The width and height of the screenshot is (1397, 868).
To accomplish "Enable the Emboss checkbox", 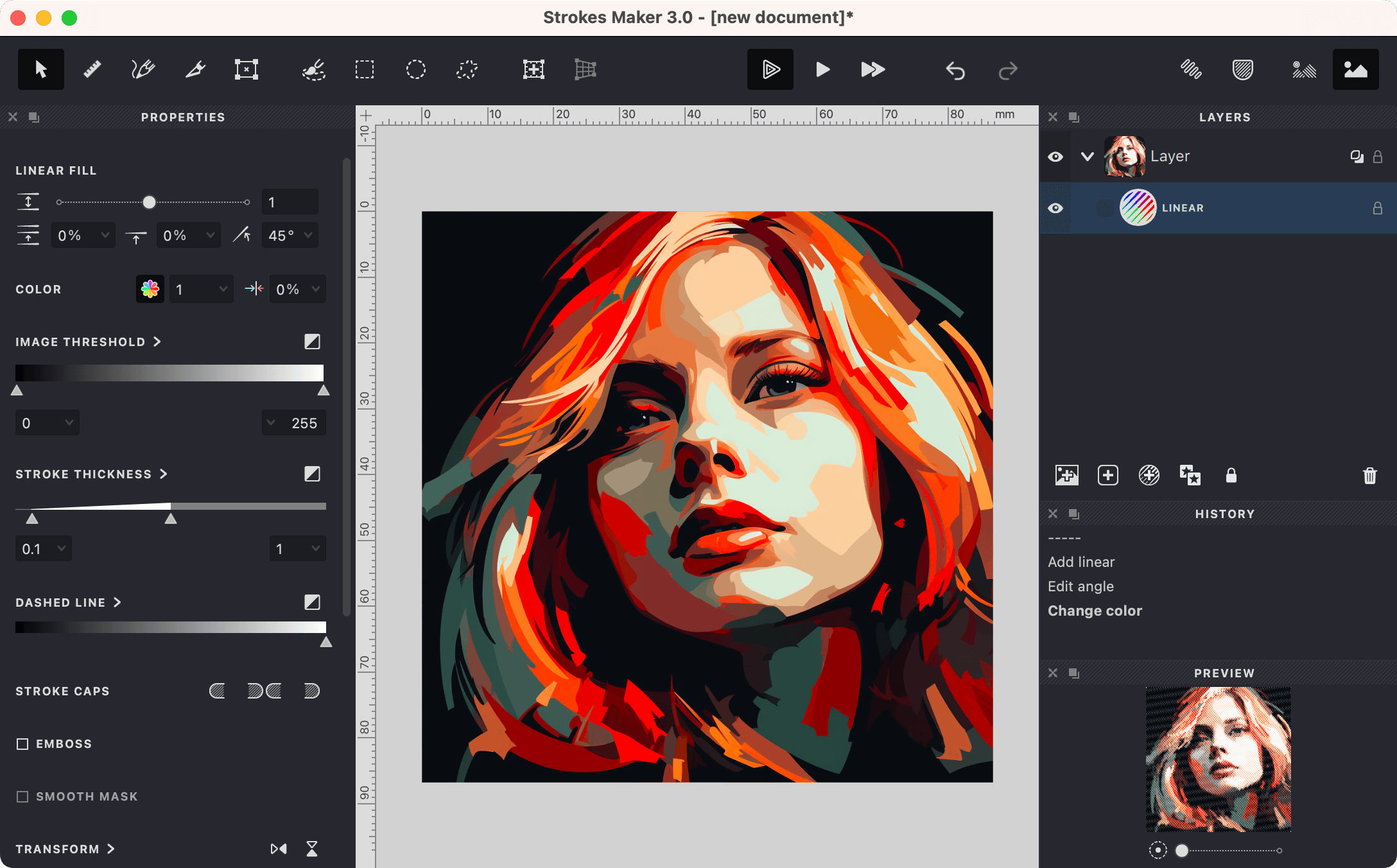I will coord(22,744).
